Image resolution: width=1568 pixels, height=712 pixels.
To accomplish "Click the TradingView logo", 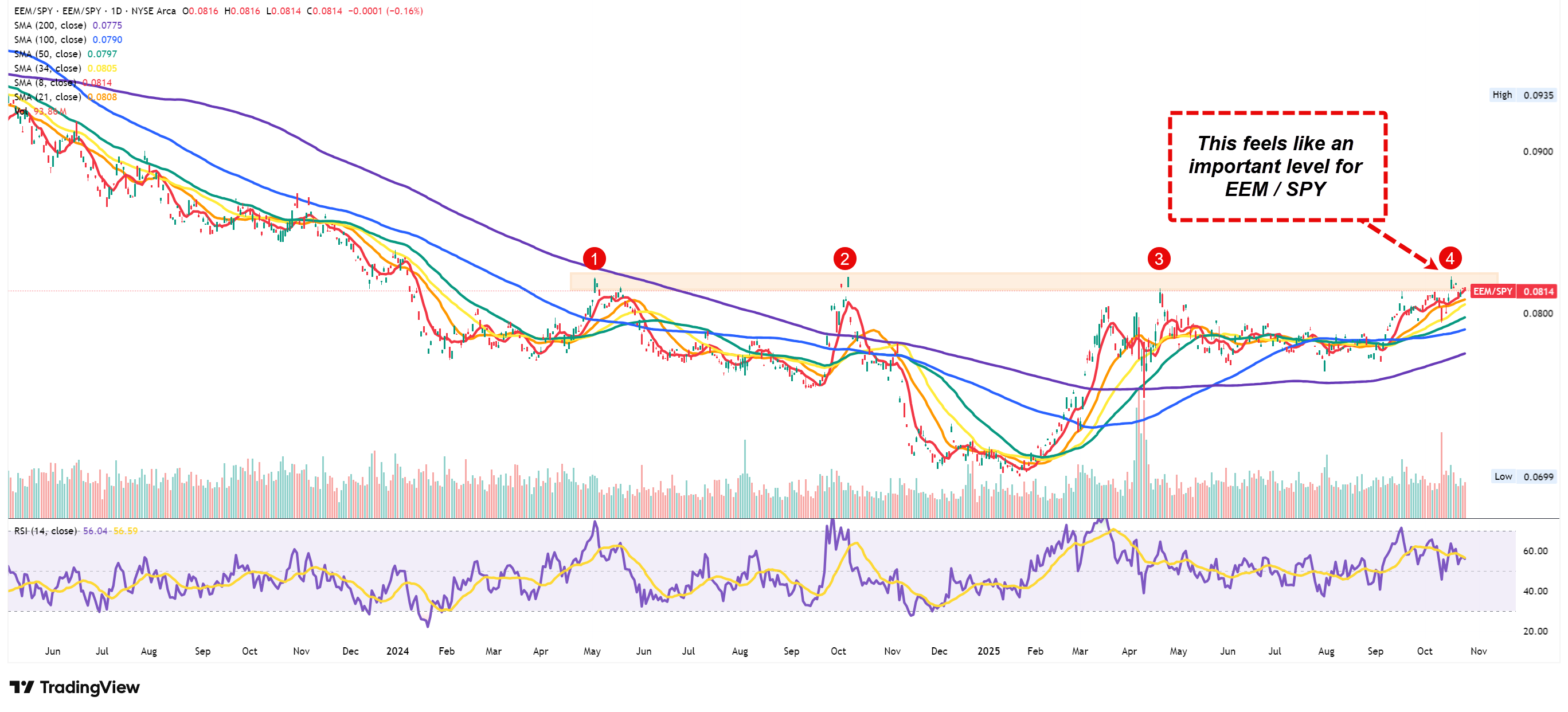I will 75,688.
